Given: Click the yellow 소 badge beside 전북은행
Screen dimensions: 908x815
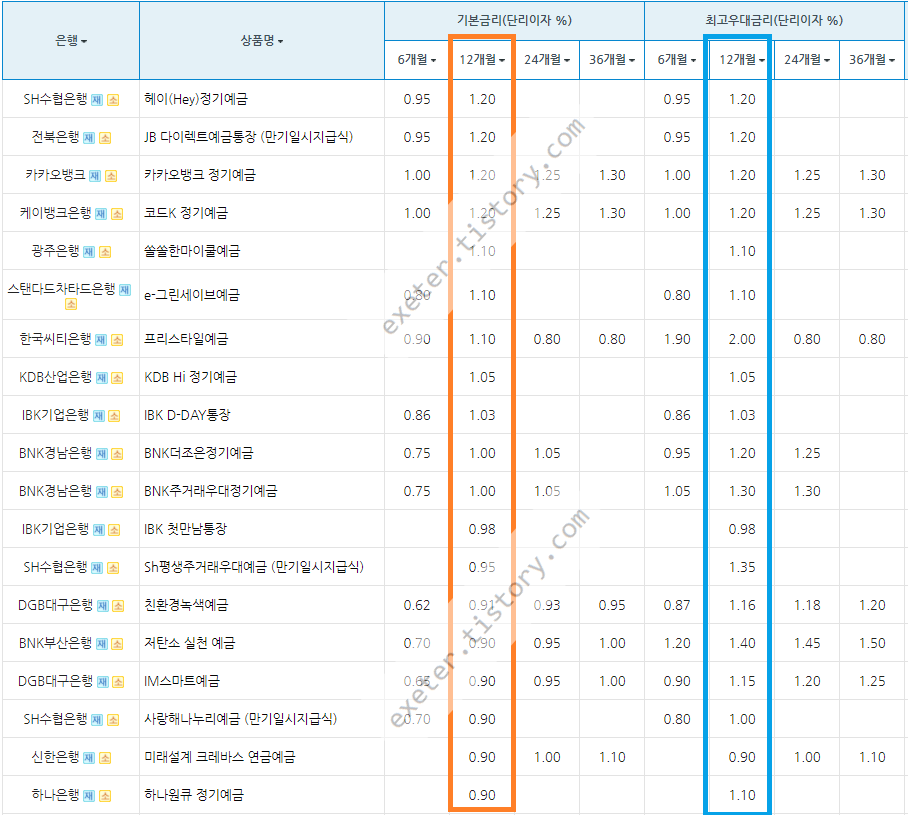Looking at the screenshot, I should 105,138.
